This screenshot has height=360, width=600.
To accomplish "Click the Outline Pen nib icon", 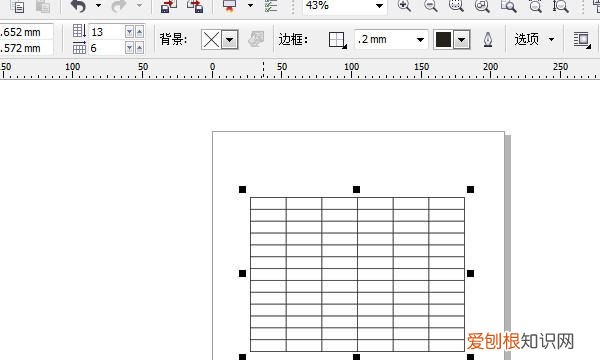I will tap(488, 39).
